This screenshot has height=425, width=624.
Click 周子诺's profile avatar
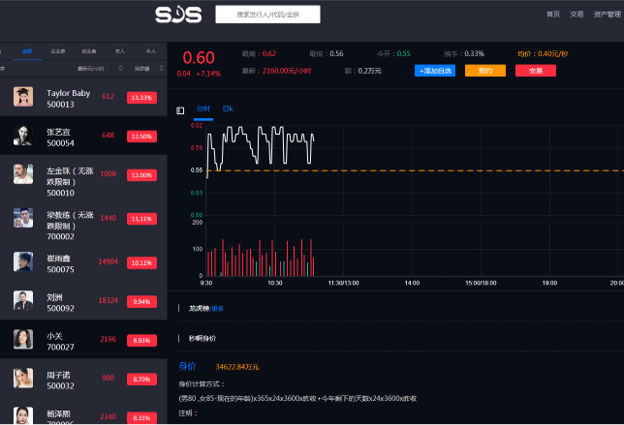[x=23, y=378]
